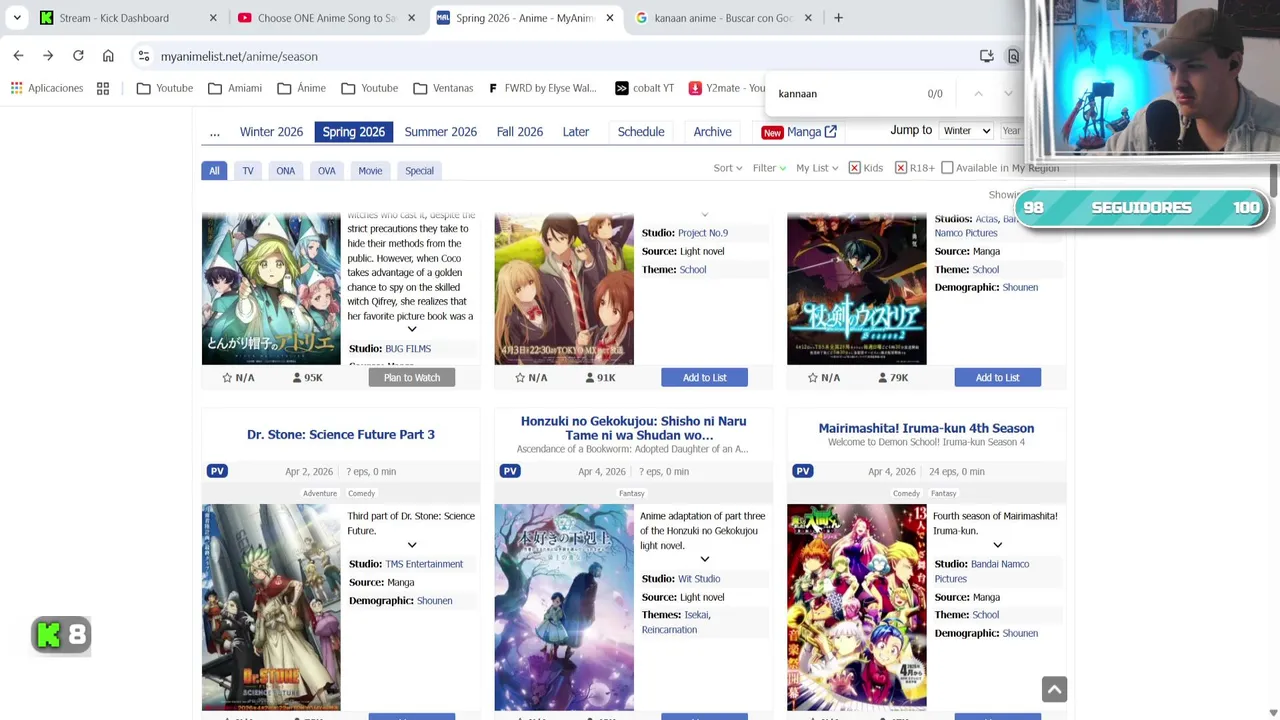The height and width of the screenshot is (720, 1280).
Task: Click the new tab plus button
Action: coord(838,18)
